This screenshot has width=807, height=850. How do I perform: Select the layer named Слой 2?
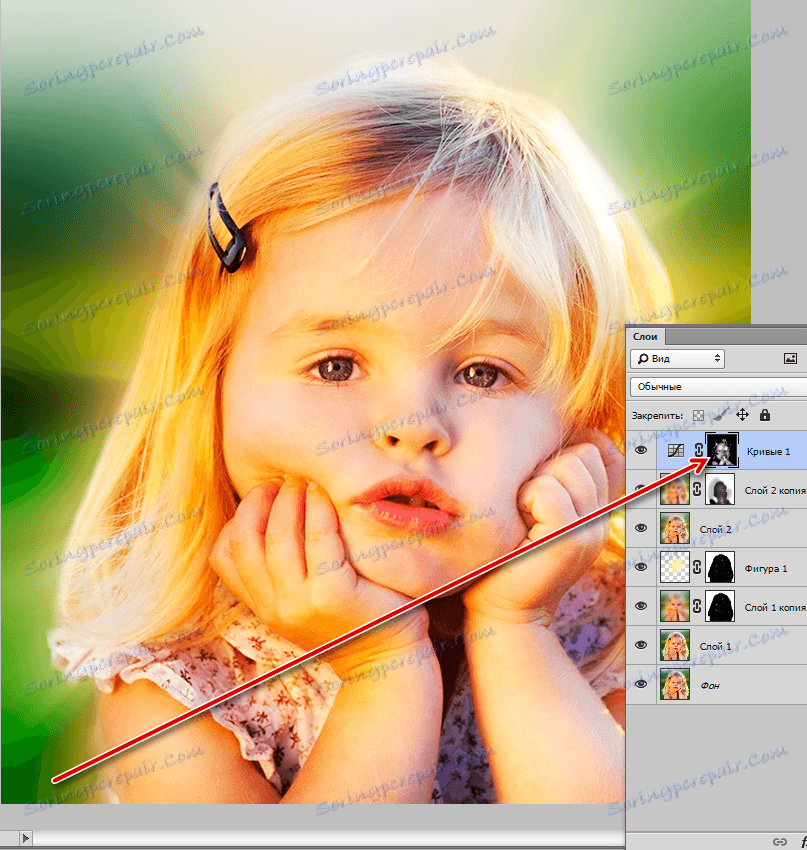pos(715,530)
